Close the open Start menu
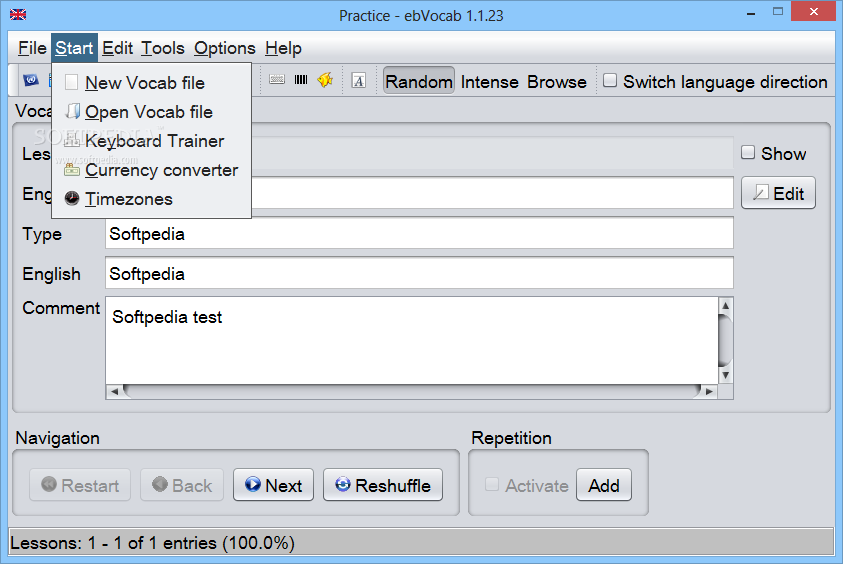This screenshot has width=843, height=564. pos(74,48)
